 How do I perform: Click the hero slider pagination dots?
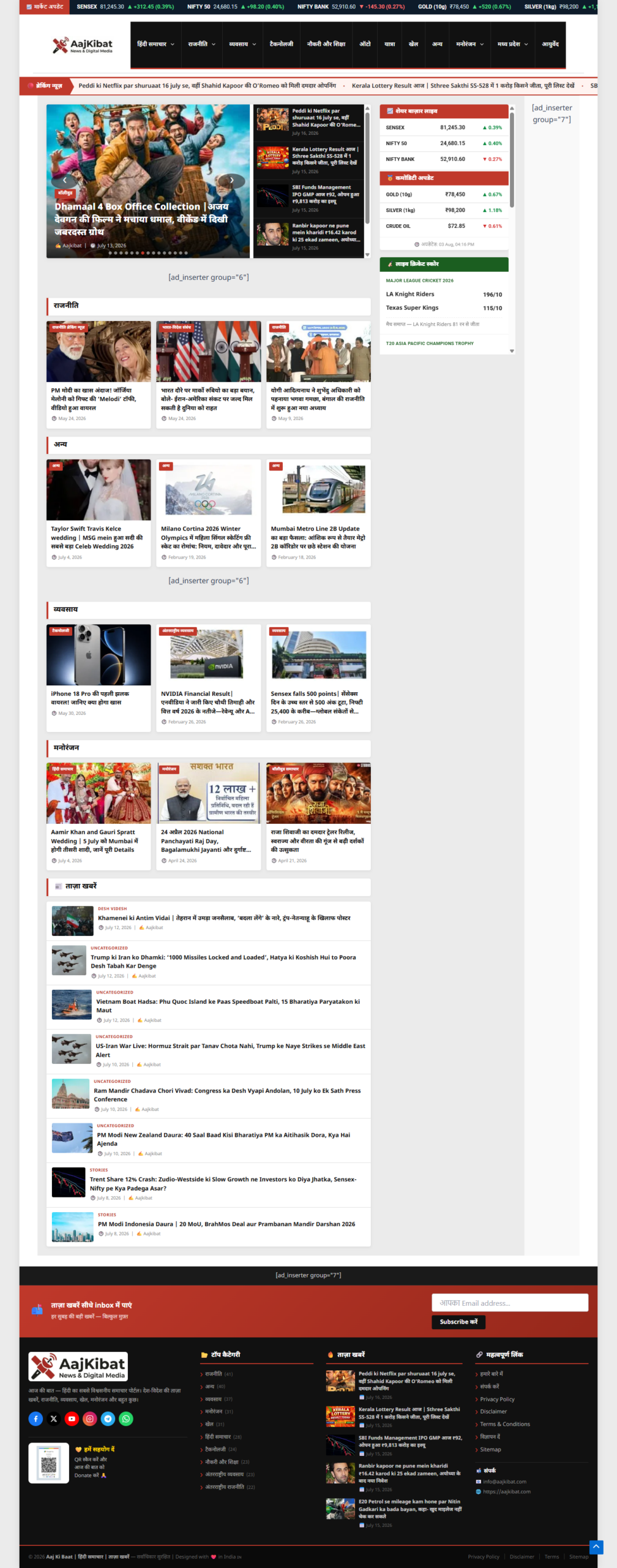(x=148, y=253)
